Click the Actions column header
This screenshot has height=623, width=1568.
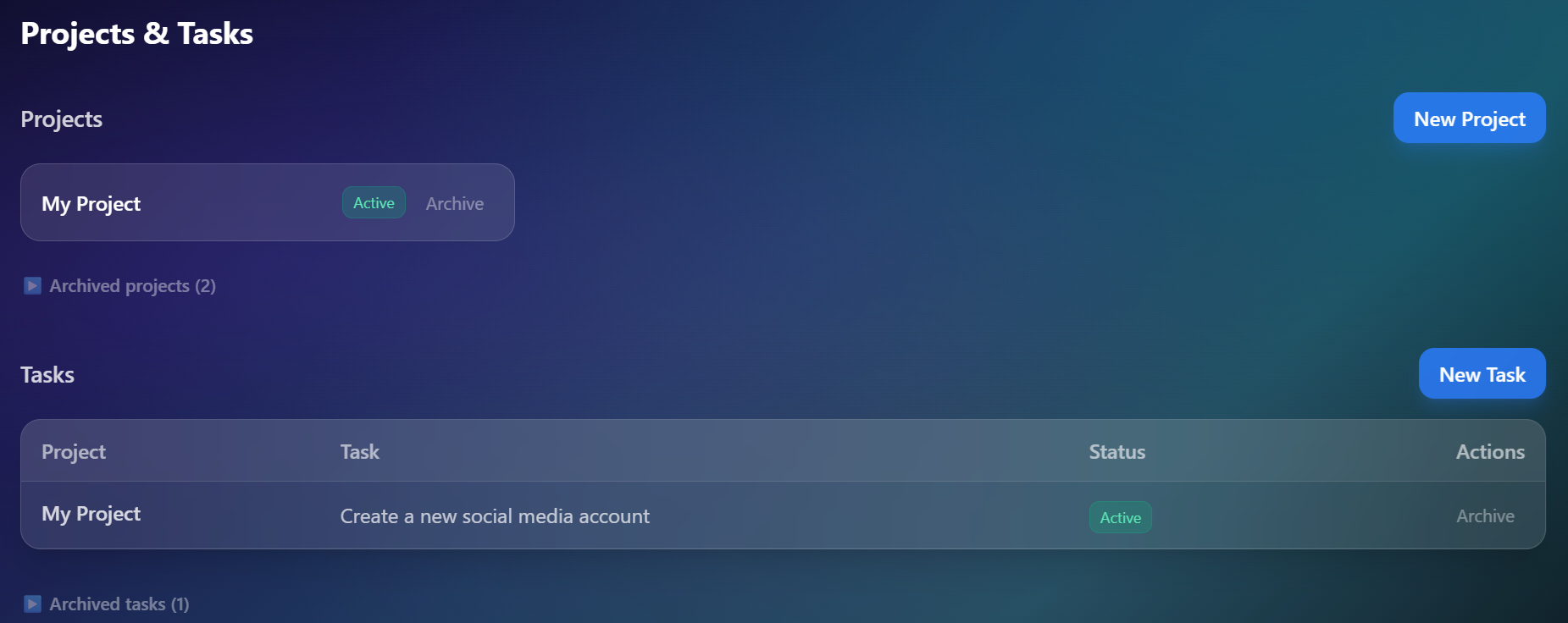click(1490, 452)
